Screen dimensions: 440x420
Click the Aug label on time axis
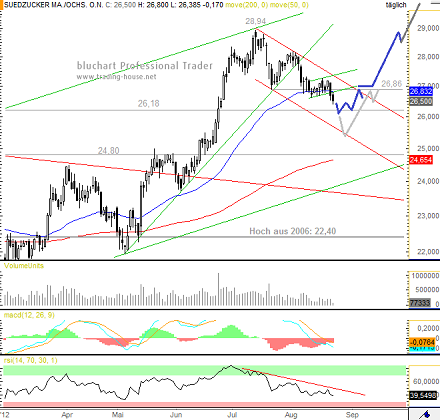tap(291, 415)
